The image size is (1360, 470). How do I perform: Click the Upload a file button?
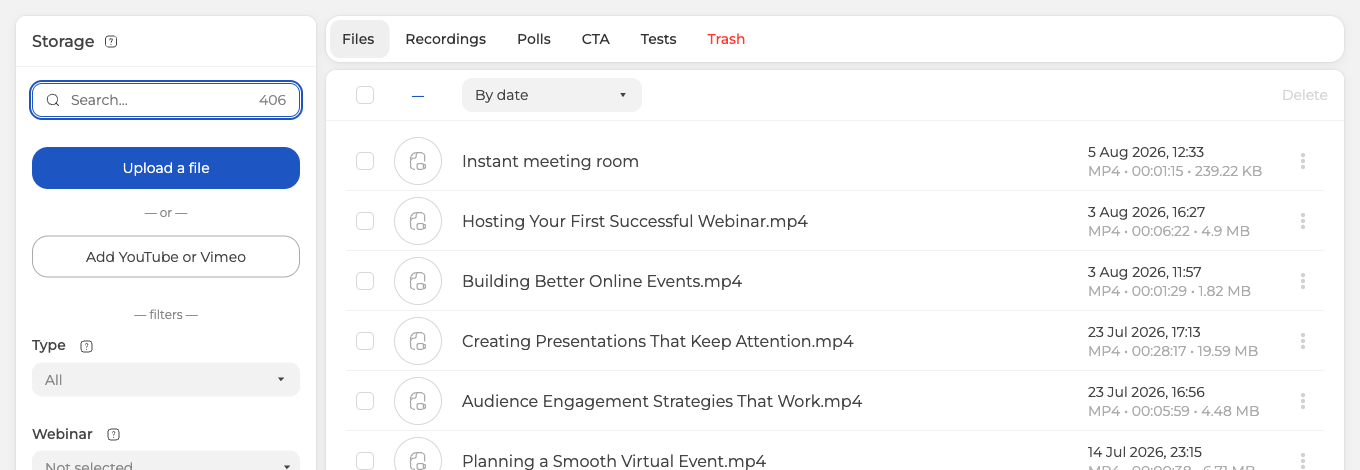[166, 168]
